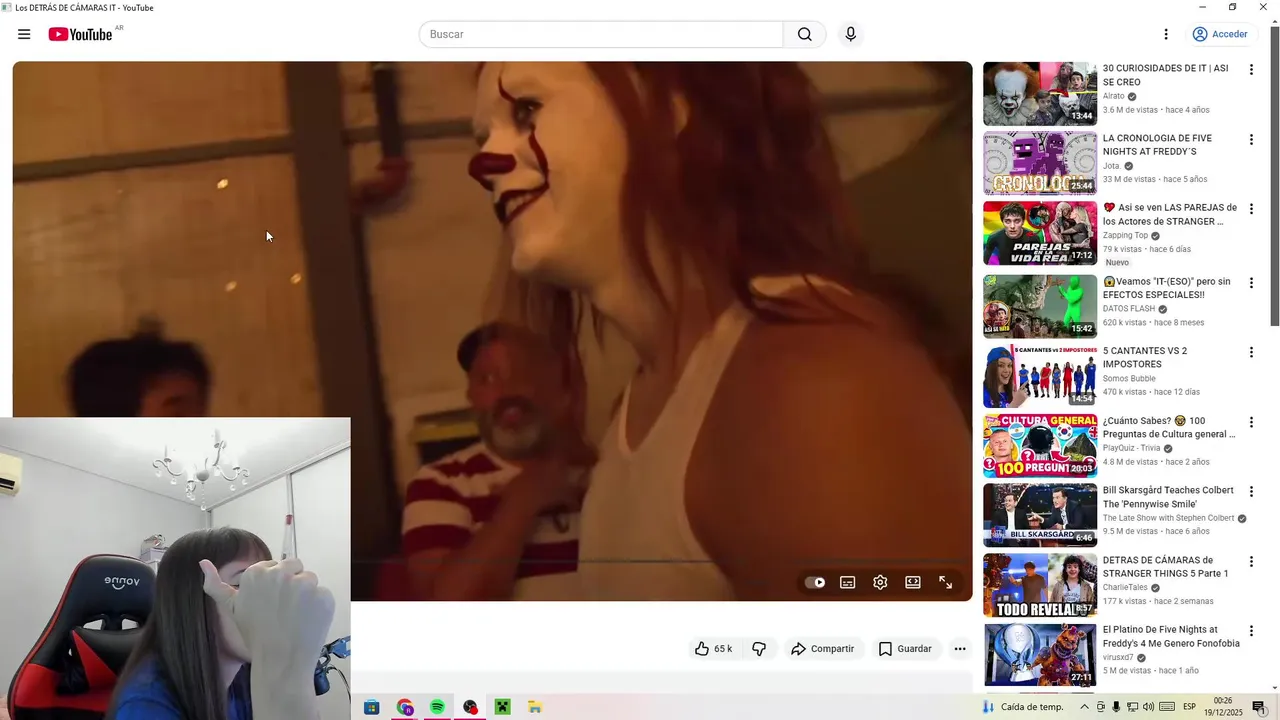Open more actions next to Guardar

tap(960, 649)
